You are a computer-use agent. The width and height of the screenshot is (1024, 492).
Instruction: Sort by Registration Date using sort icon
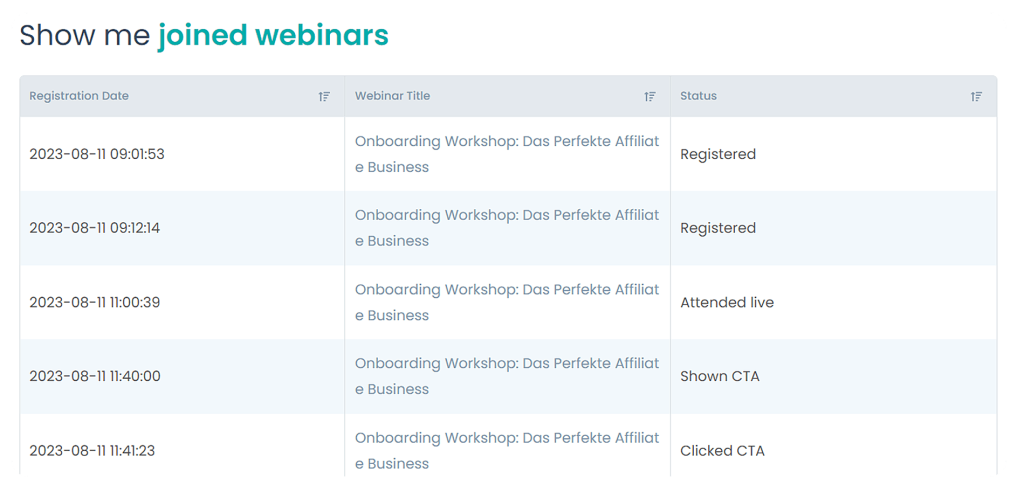pos(324,97)
